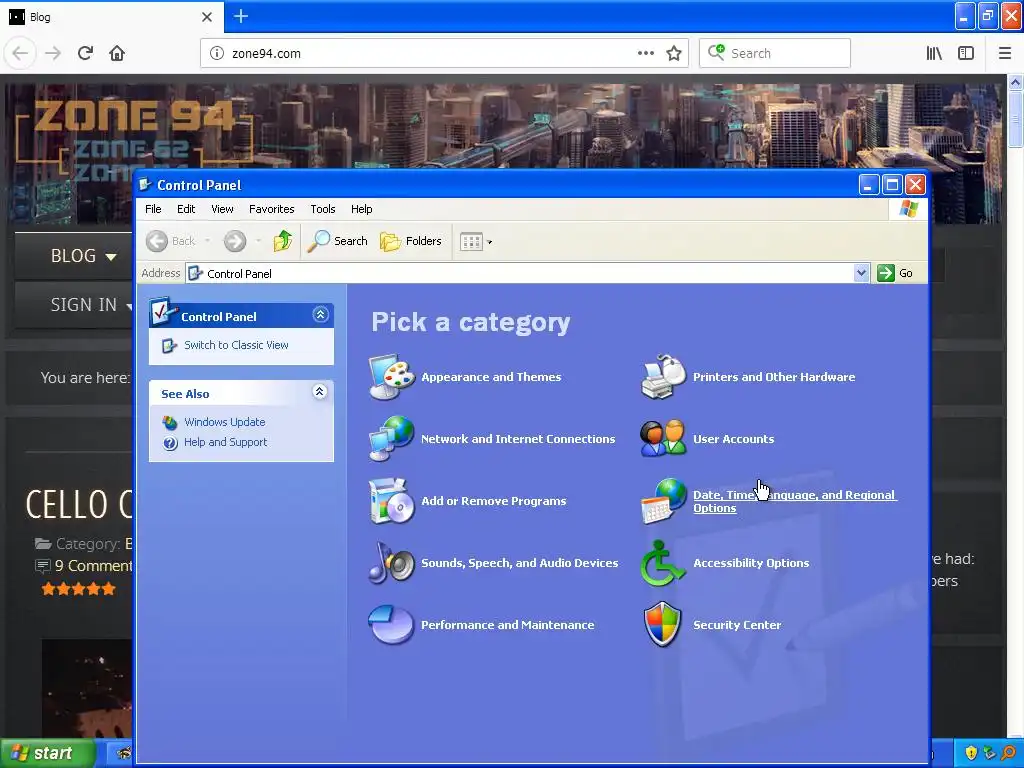Open the View menu
This screenshot has height=768, width=1024.
point(222,209)
